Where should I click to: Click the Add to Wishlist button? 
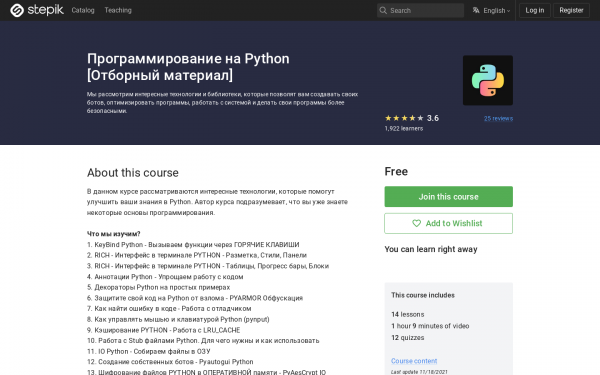448,223
